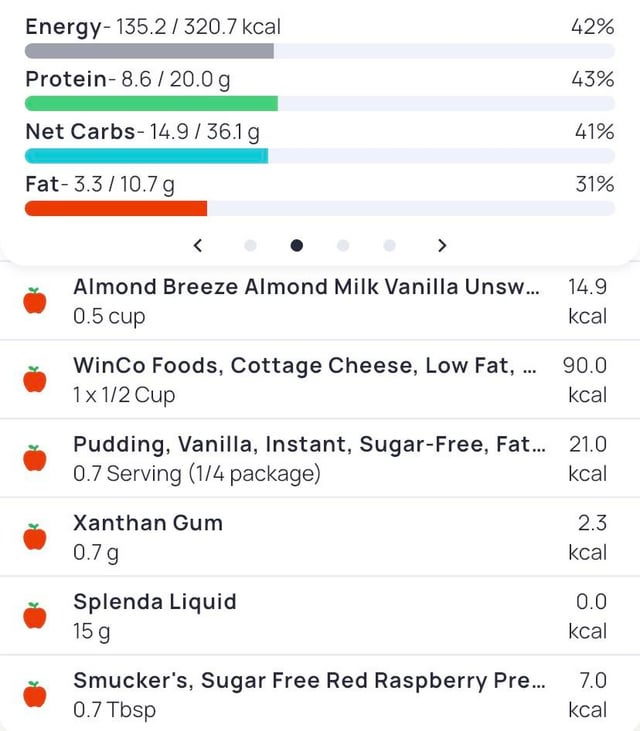Tap the apple icon beside Splenda Liquid
The image size is (640, 731).
[35, 616]
